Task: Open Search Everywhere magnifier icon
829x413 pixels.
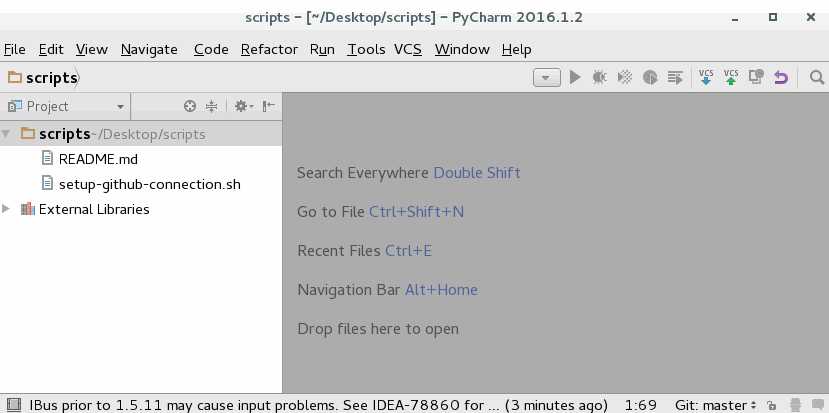Action: point(817,78)
